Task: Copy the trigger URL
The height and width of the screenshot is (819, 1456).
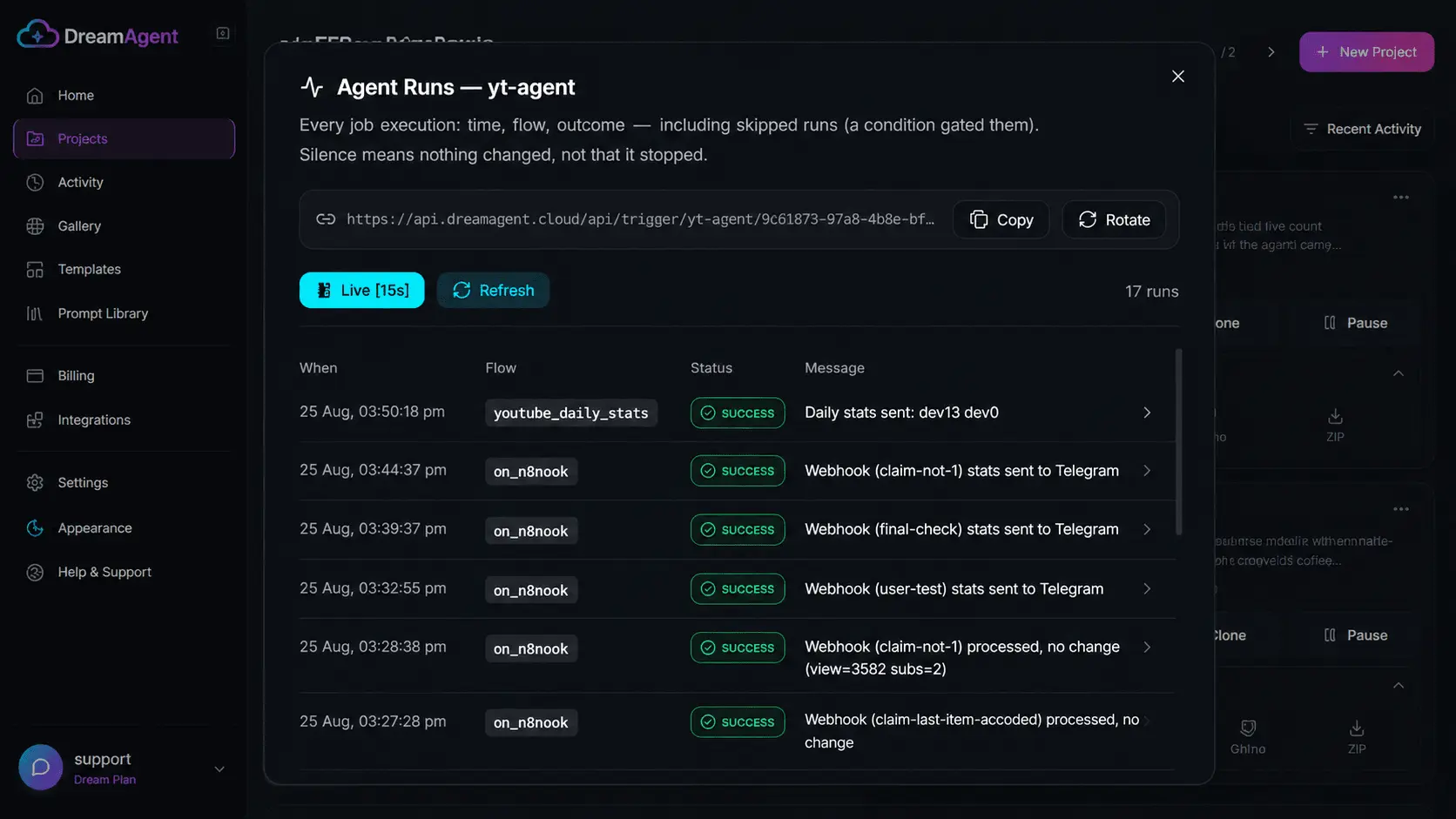Action: pyautogui.click(x=1001, y=219)
